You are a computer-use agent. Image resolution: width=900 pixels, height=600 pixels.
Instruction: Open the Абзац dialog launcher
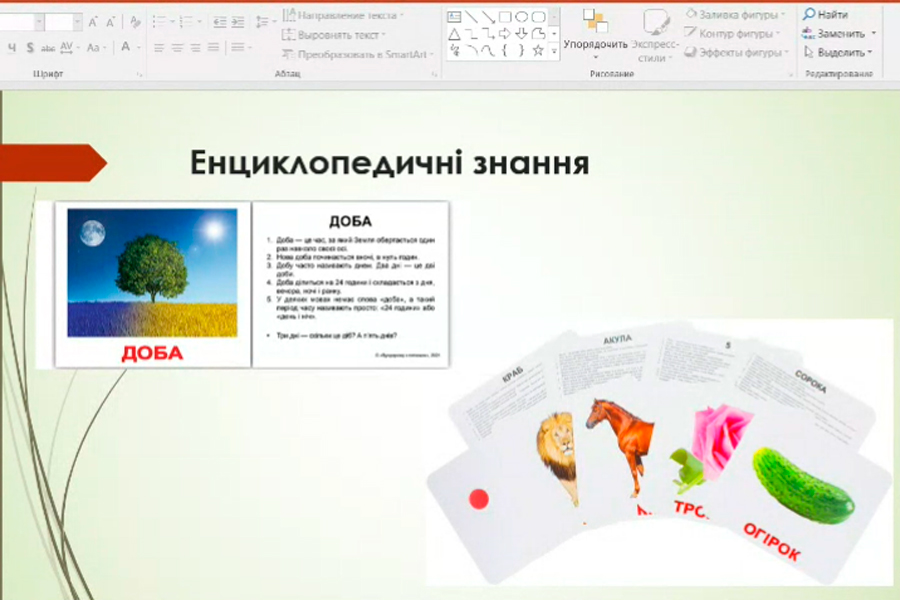(x=435, y=75)
